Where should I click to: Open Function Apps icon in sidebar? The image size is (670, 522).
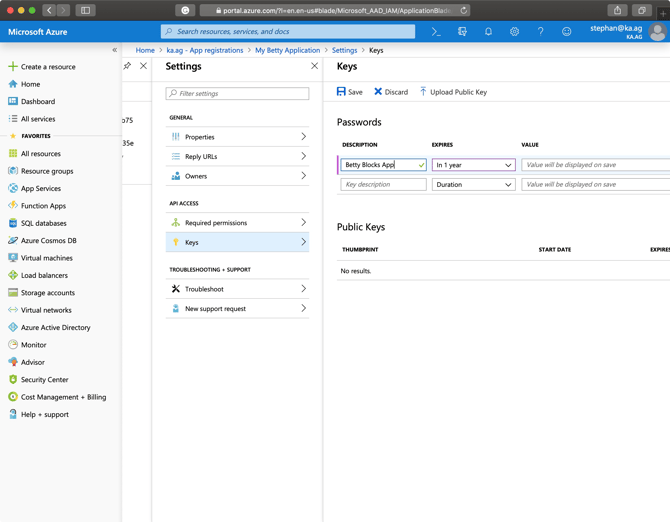13,205
